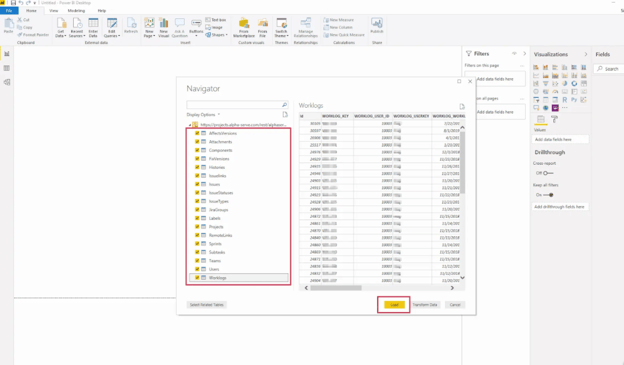
Task: Add a New Visual from the ribbon
Action: [x=164, y=27]
